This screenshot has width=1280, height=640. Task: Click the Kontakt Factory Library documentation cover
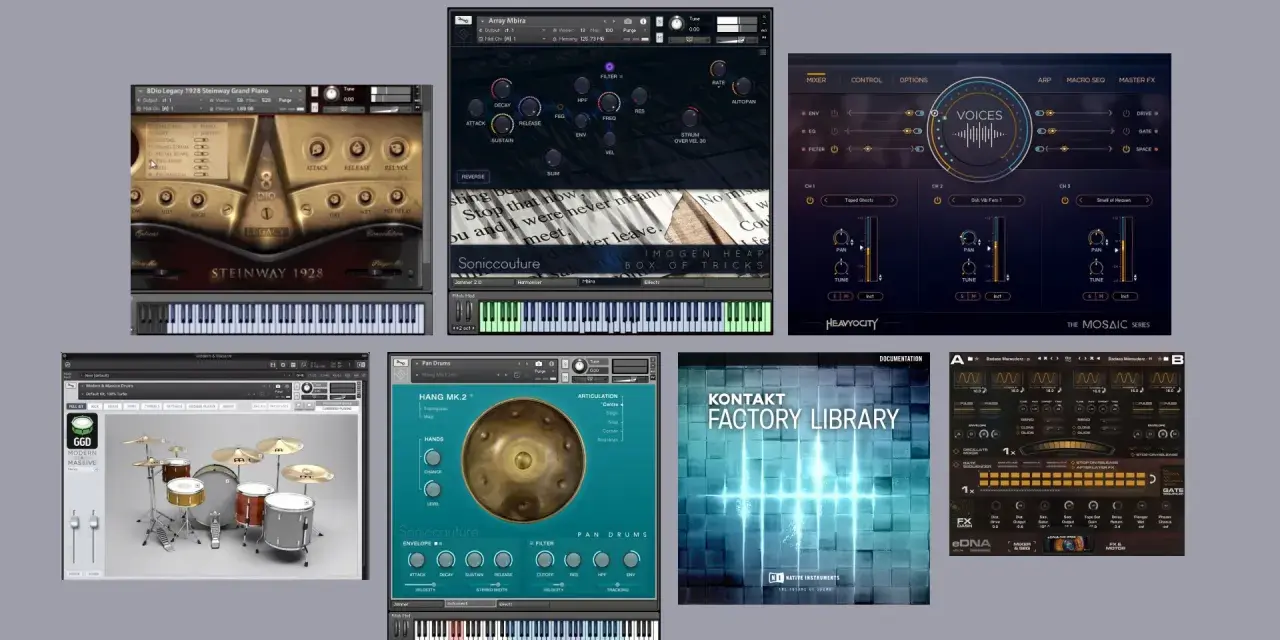tap(804, 478)
